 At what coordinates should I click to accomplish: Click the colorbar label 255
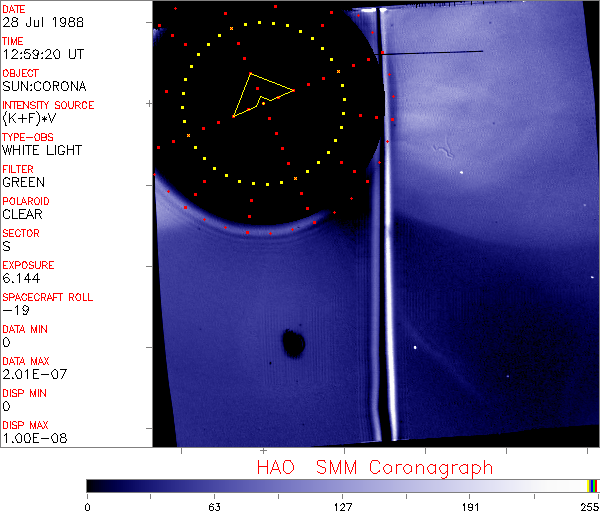coord(590,507)
